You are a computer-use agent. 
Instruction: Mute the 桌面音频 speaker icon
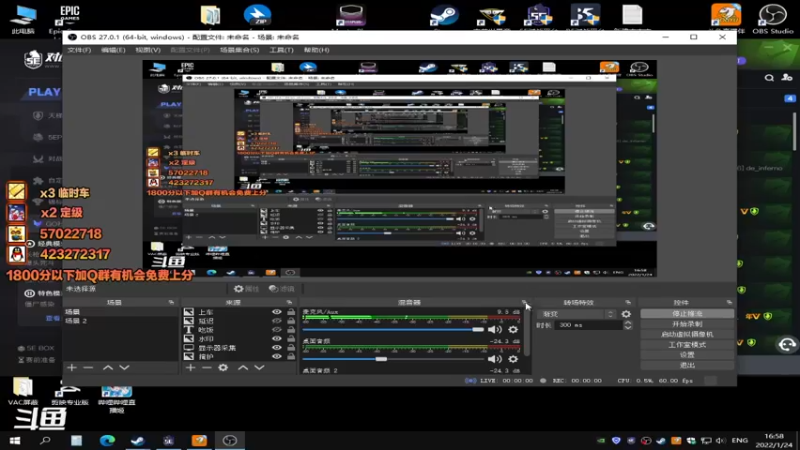(494, 359)
